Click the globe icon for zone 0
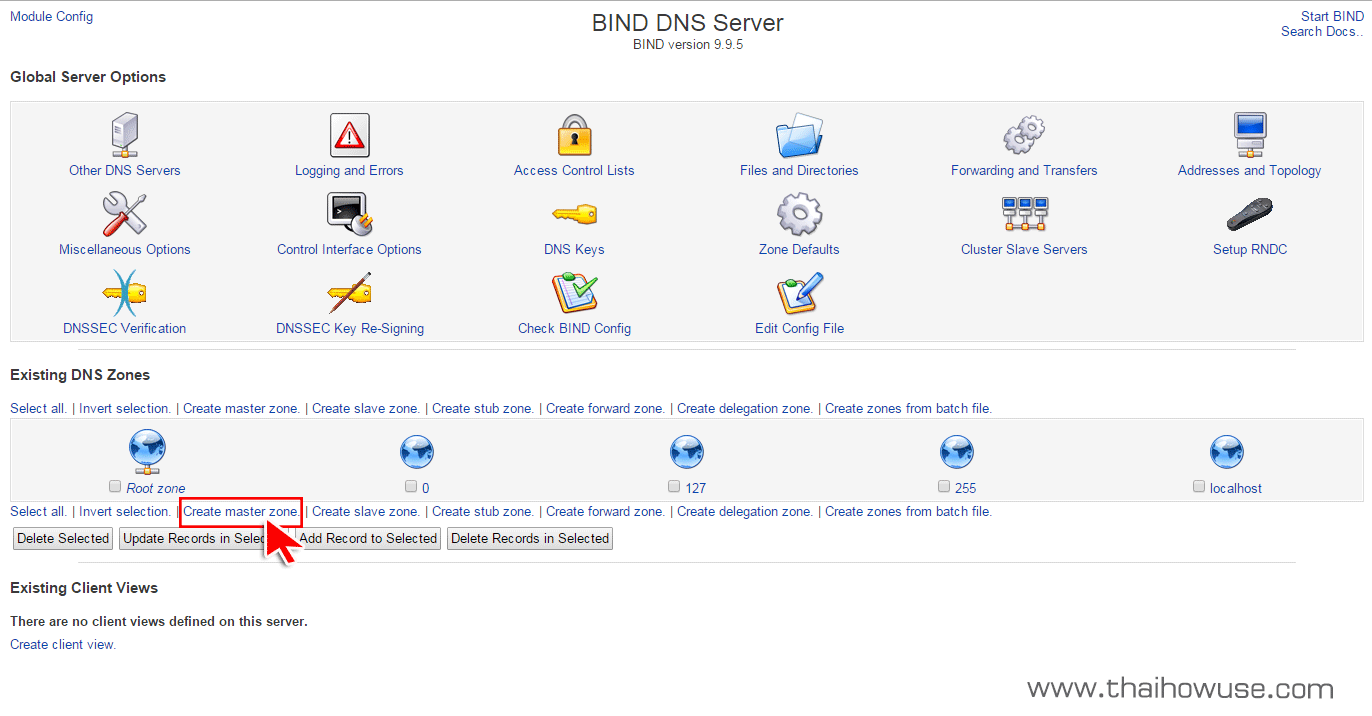This screenshot has height=716, width=1372. 417,452
